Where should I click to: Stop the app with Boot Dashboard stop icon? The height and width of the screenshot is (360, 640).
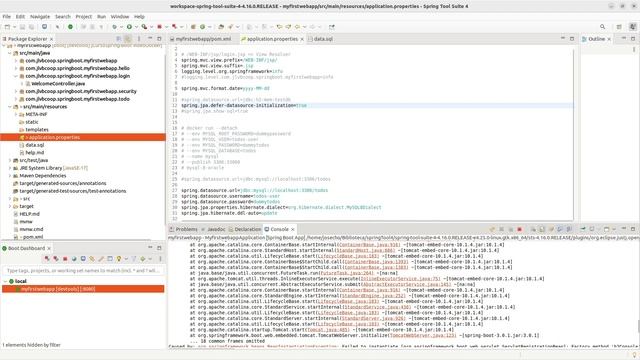click(65, 259)
